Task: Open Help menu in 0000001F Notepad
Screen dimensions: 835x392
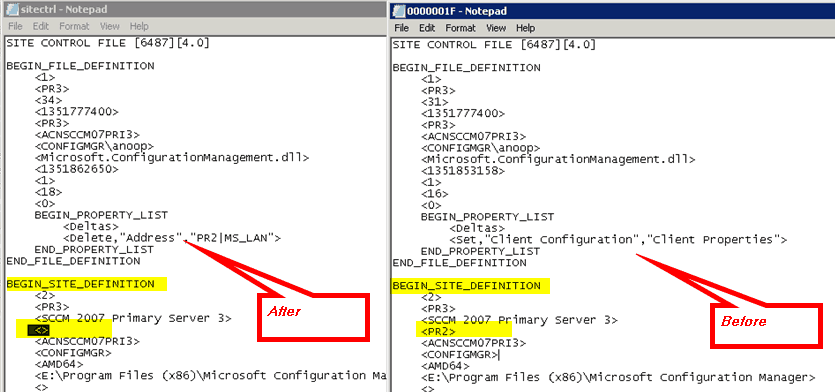Action: click(525, 28)
